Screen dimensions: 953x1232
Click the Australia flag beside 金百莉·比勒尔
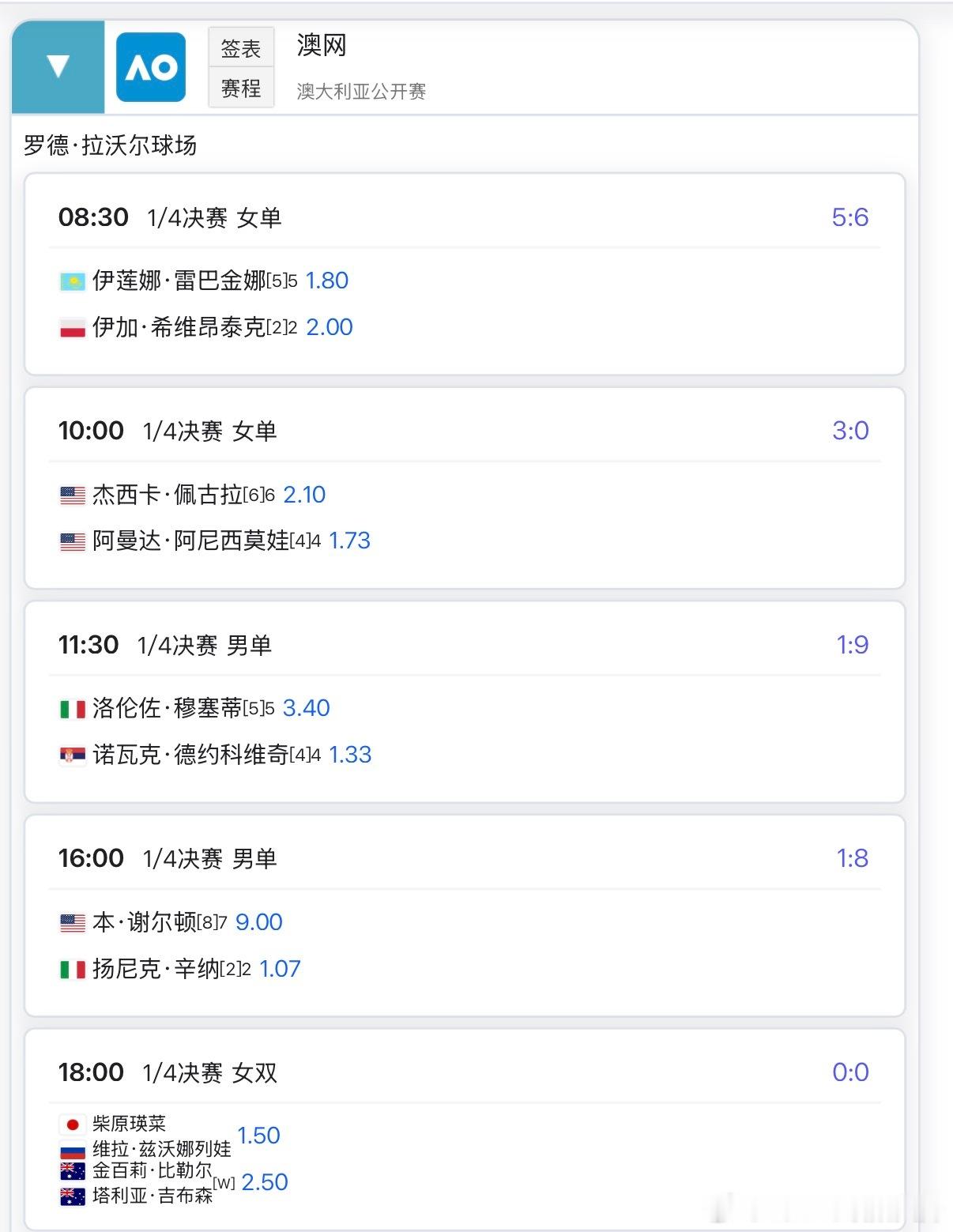[73, 1171]
